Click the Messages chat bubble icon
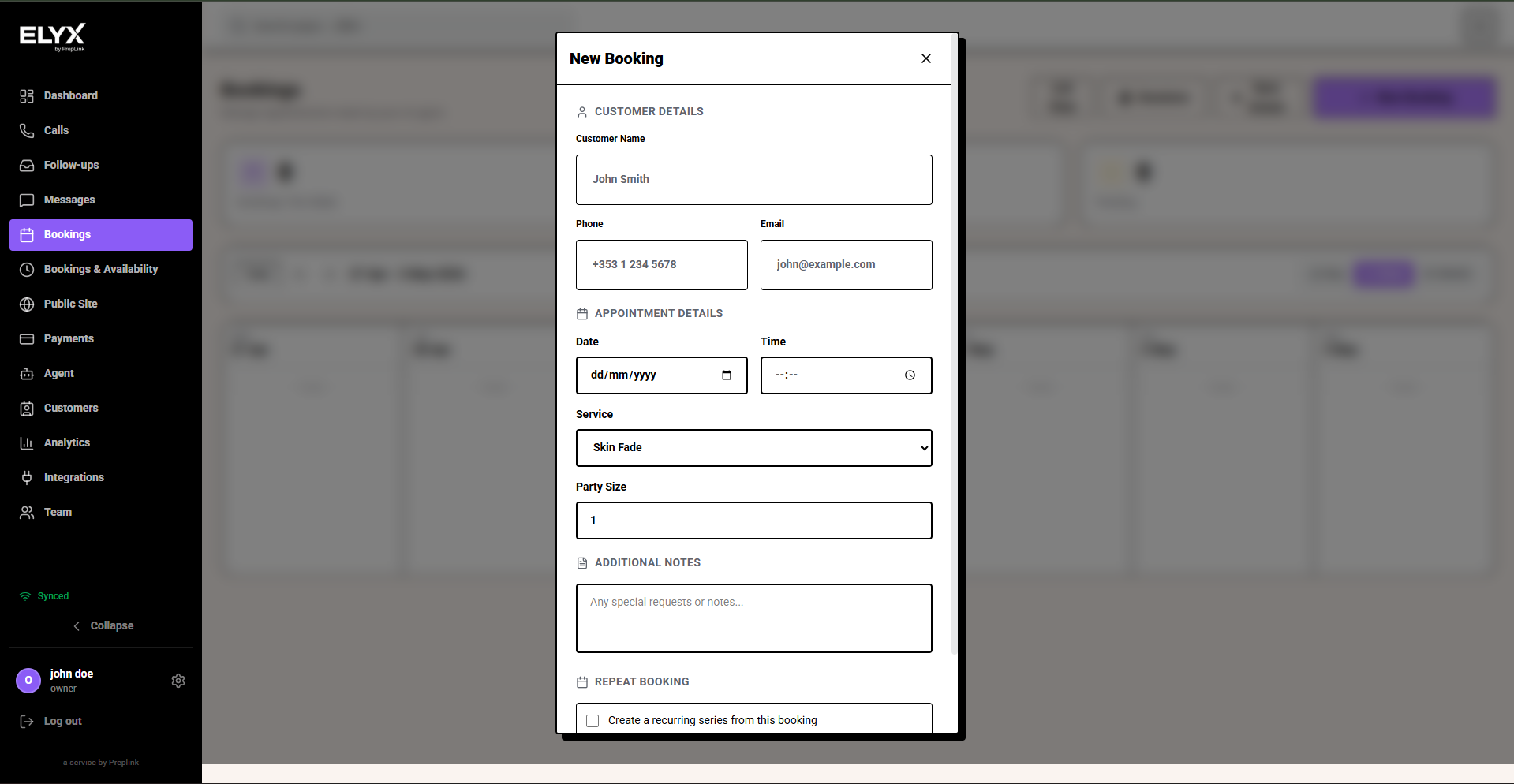Screen dimensions: 1514x784 pyautogui.click(x=27, y=200)
